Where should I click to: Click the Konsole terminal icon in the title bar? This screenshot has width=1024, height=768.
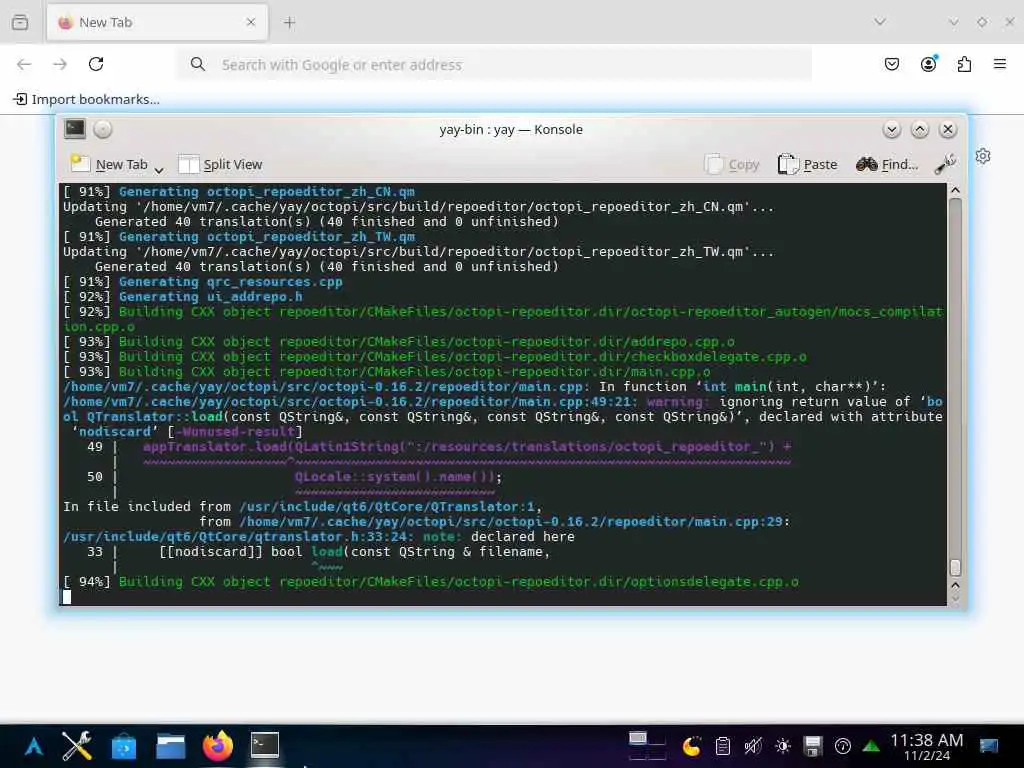coord(74,129)
